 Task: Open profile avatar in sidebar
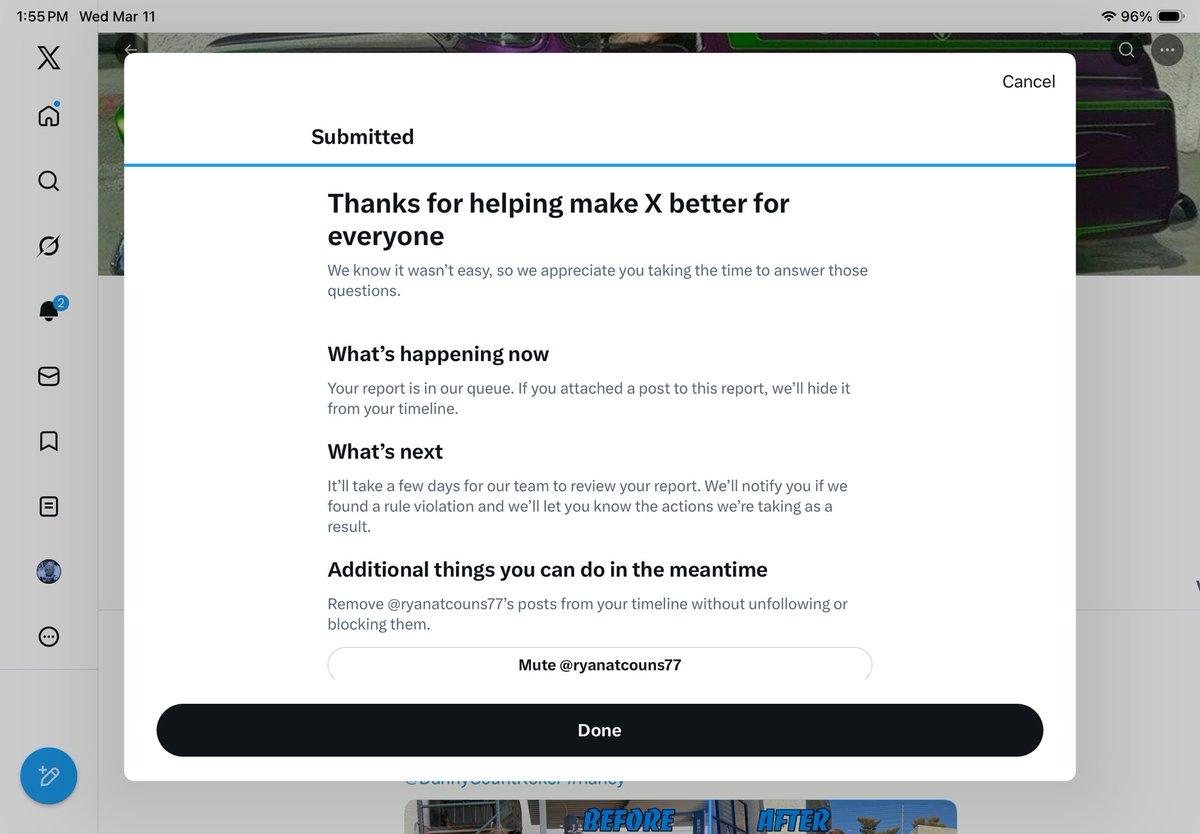[48, 571]
